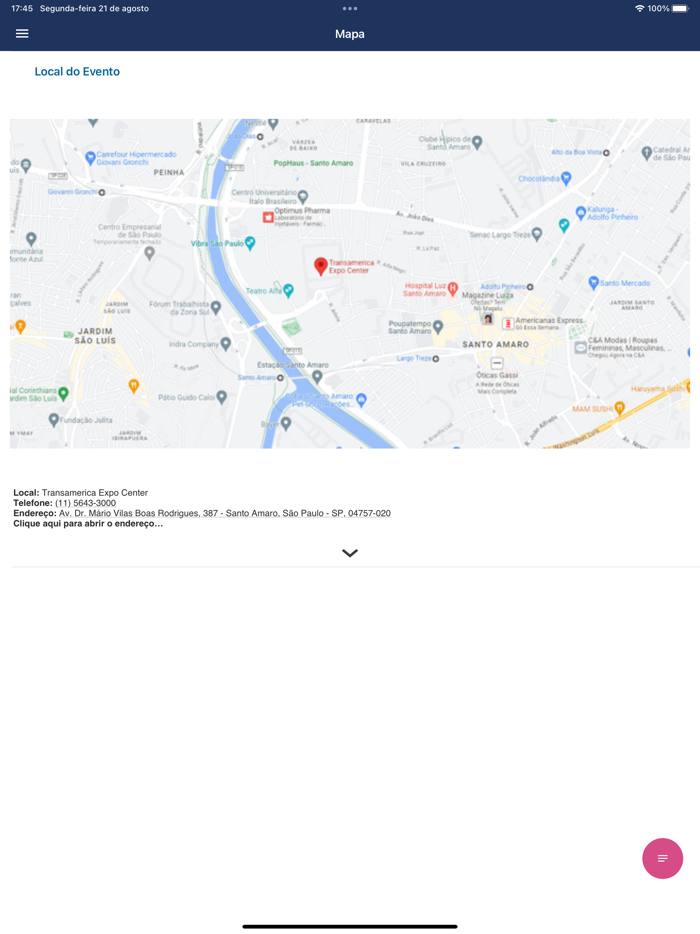700x934 pixels.
Task: Click the Mapa title in header
Action: point(350,34)
